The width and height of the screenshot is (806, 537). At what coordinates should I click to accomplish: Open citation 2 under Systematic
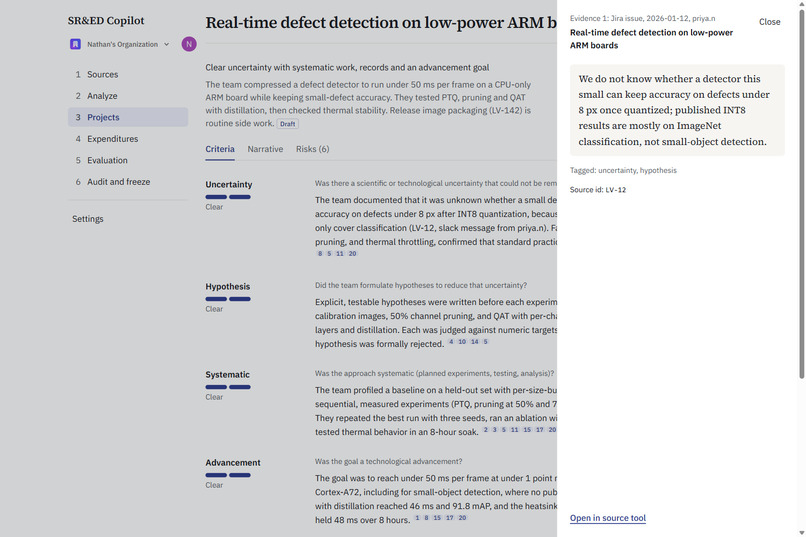click(486, 430)
